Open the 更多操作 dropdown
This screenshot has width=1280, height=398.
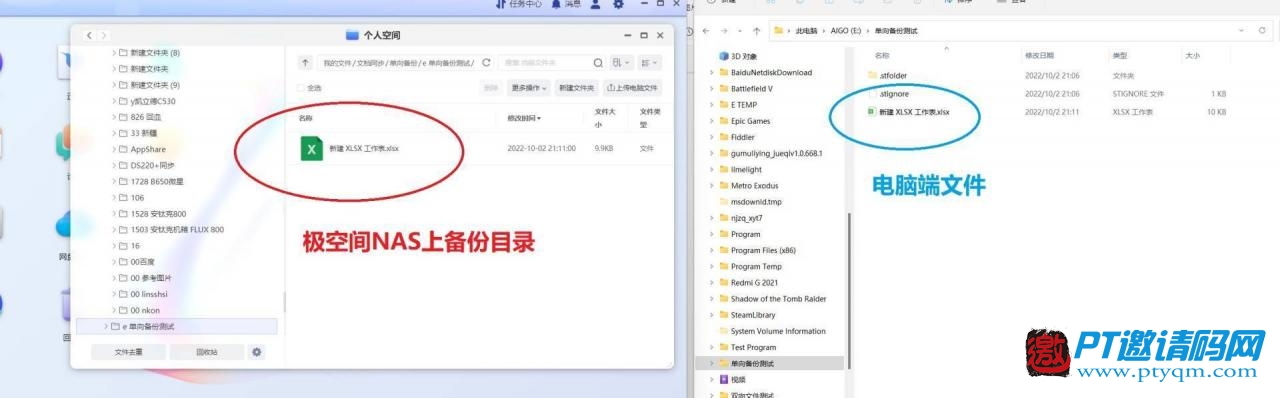pos(528,88)
